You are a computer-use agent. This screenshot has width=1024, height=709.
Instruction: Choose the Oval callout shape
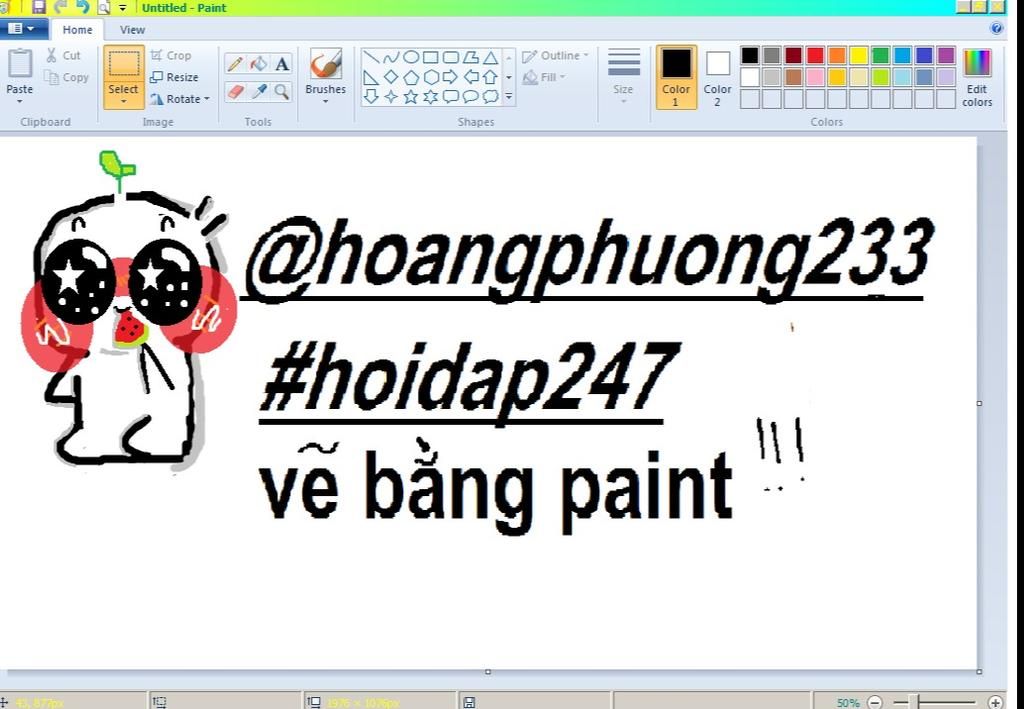pos(471,97)
